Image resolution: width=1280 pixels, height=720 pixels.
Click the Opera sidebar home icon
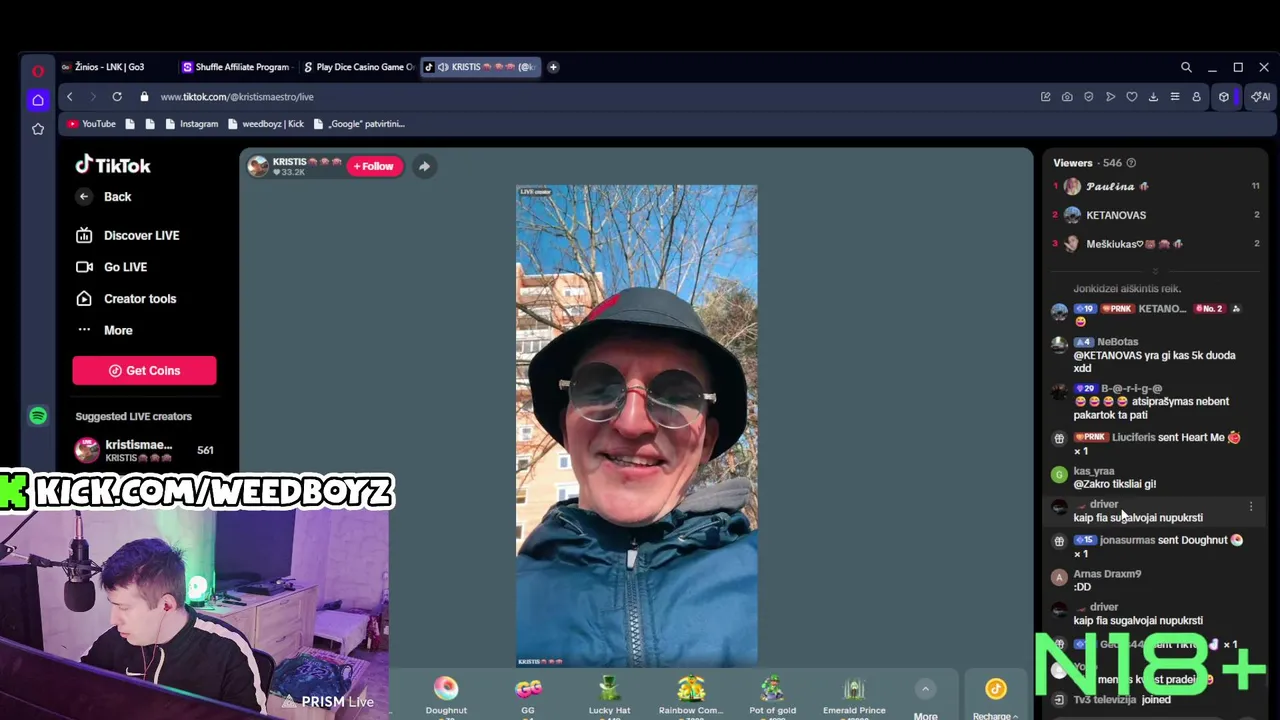point(38,100)
